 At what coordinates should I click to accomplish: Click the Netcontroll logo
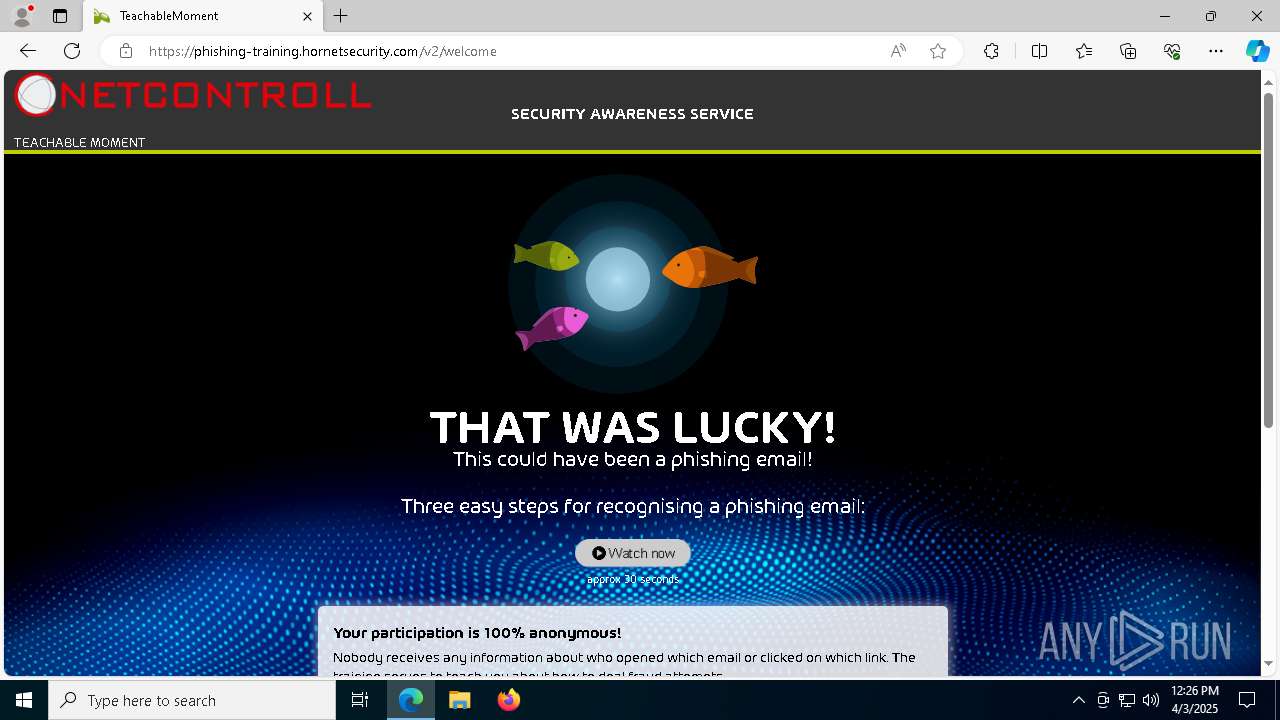(x=193, y=95)
